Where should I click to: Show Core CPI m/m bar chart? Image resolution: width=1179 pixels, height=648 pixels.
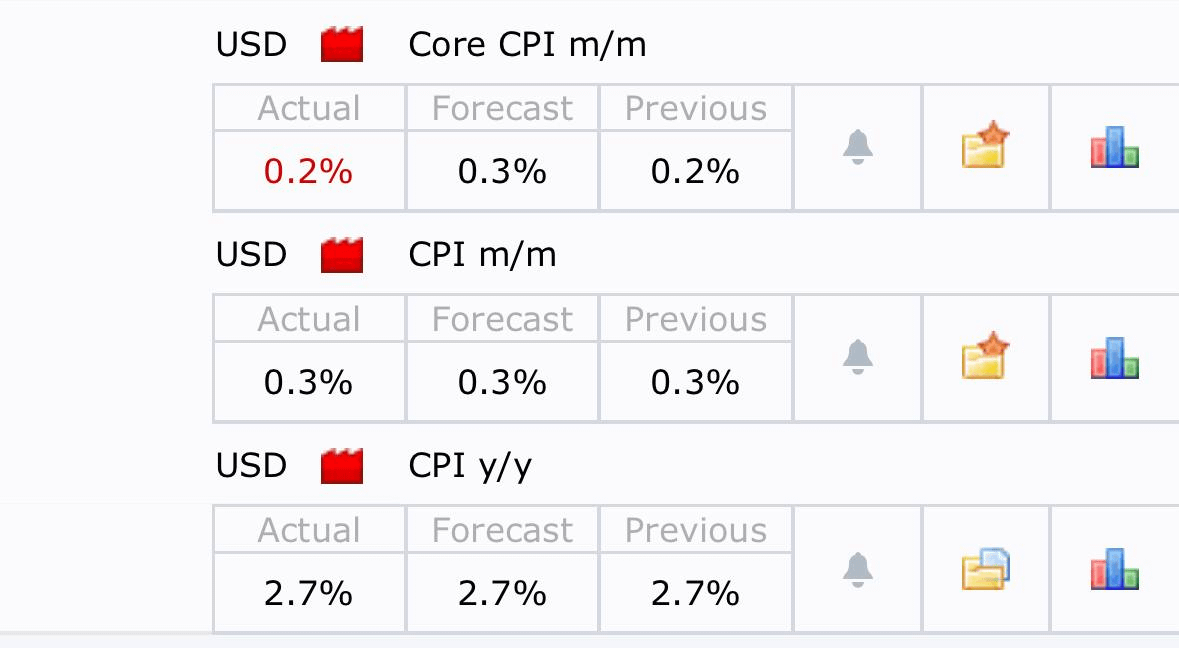coord(1114,147)
